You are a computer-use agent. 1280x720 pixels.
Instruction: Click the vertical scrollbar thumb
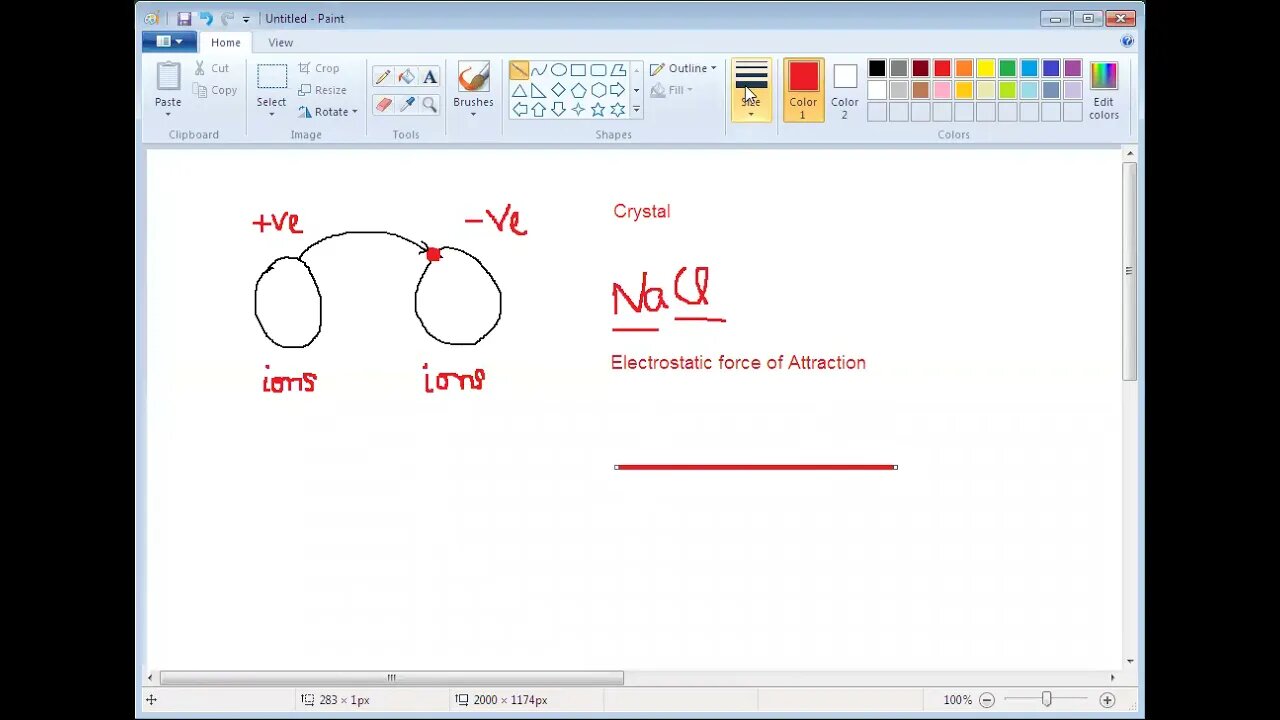1130,271
